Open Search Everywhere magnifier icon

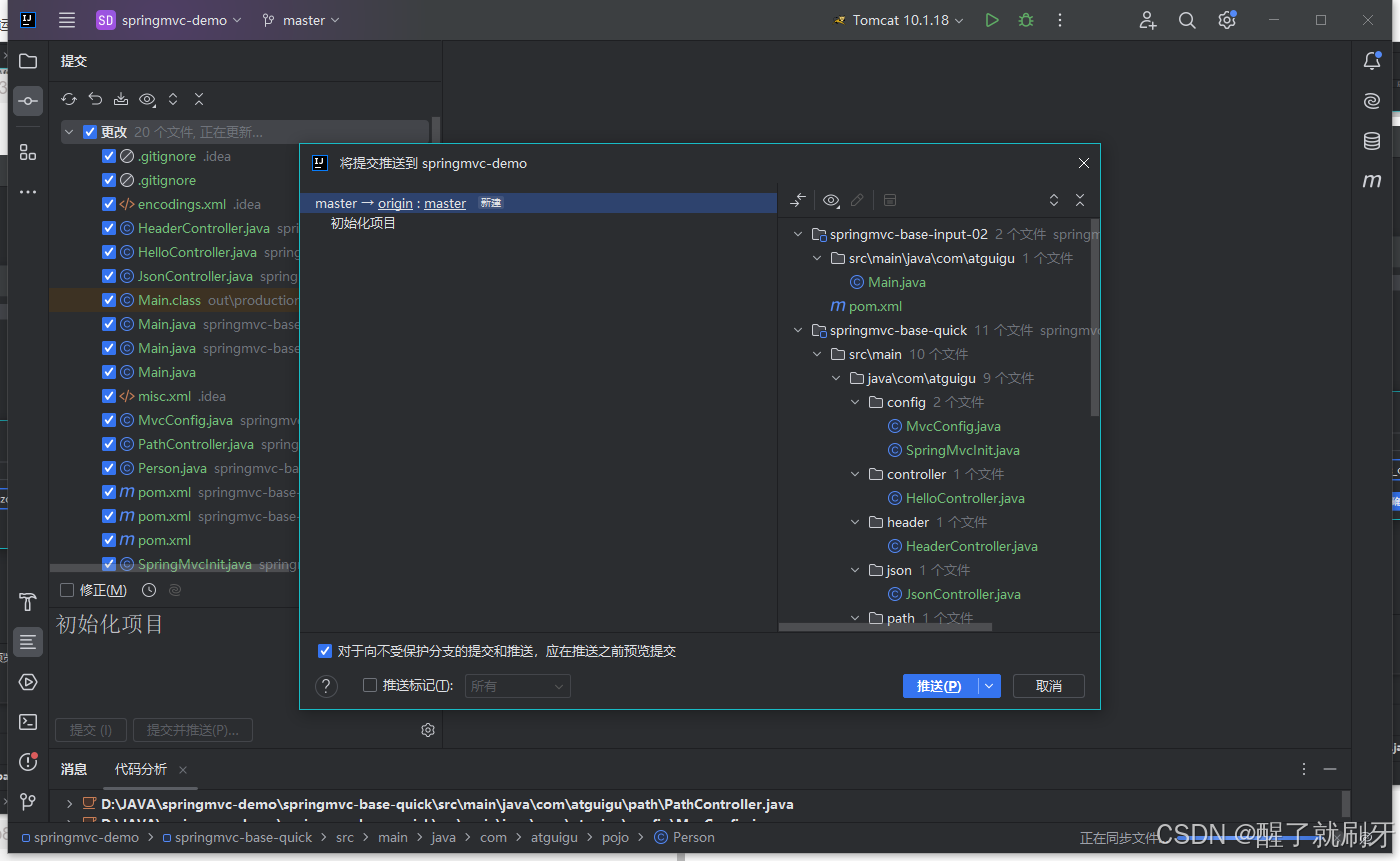click(1187, 20)
